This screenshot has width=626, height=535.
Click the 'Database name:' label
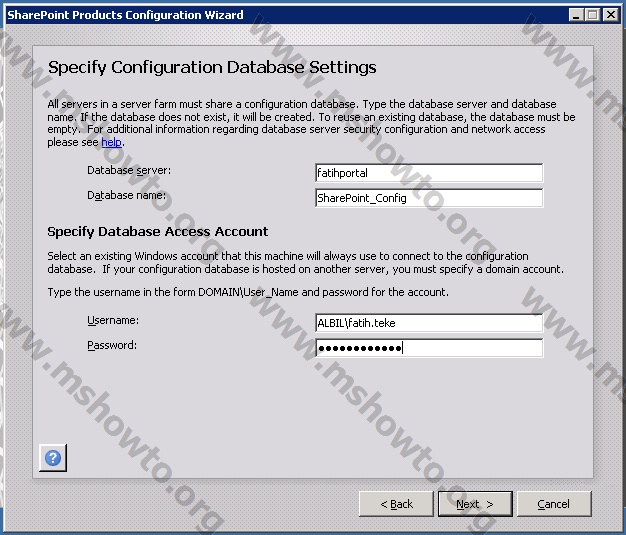[x=127, y=195]
